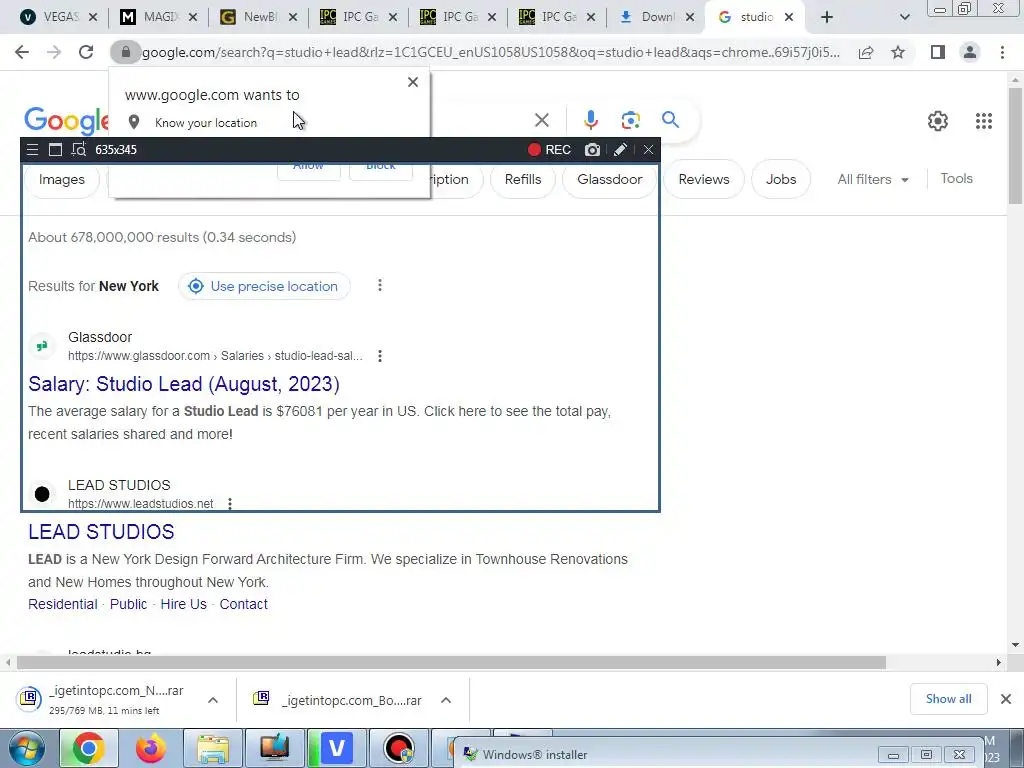Open more options beside precise location
The height and width of the screenshot is (768, 1024).
click(x=379, y=285)
